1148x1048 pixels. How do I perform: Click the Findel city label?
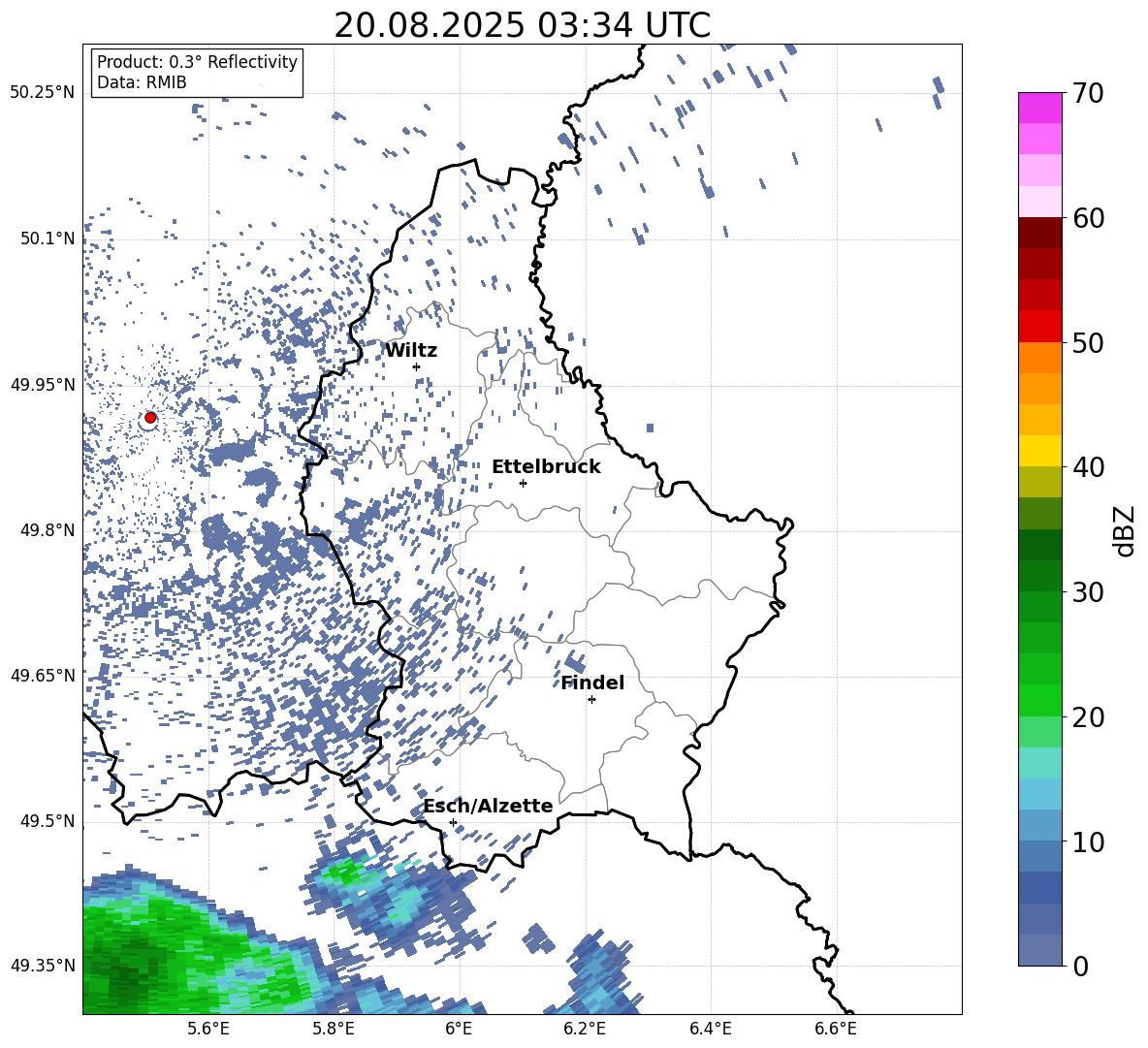[x=592, y=683]
